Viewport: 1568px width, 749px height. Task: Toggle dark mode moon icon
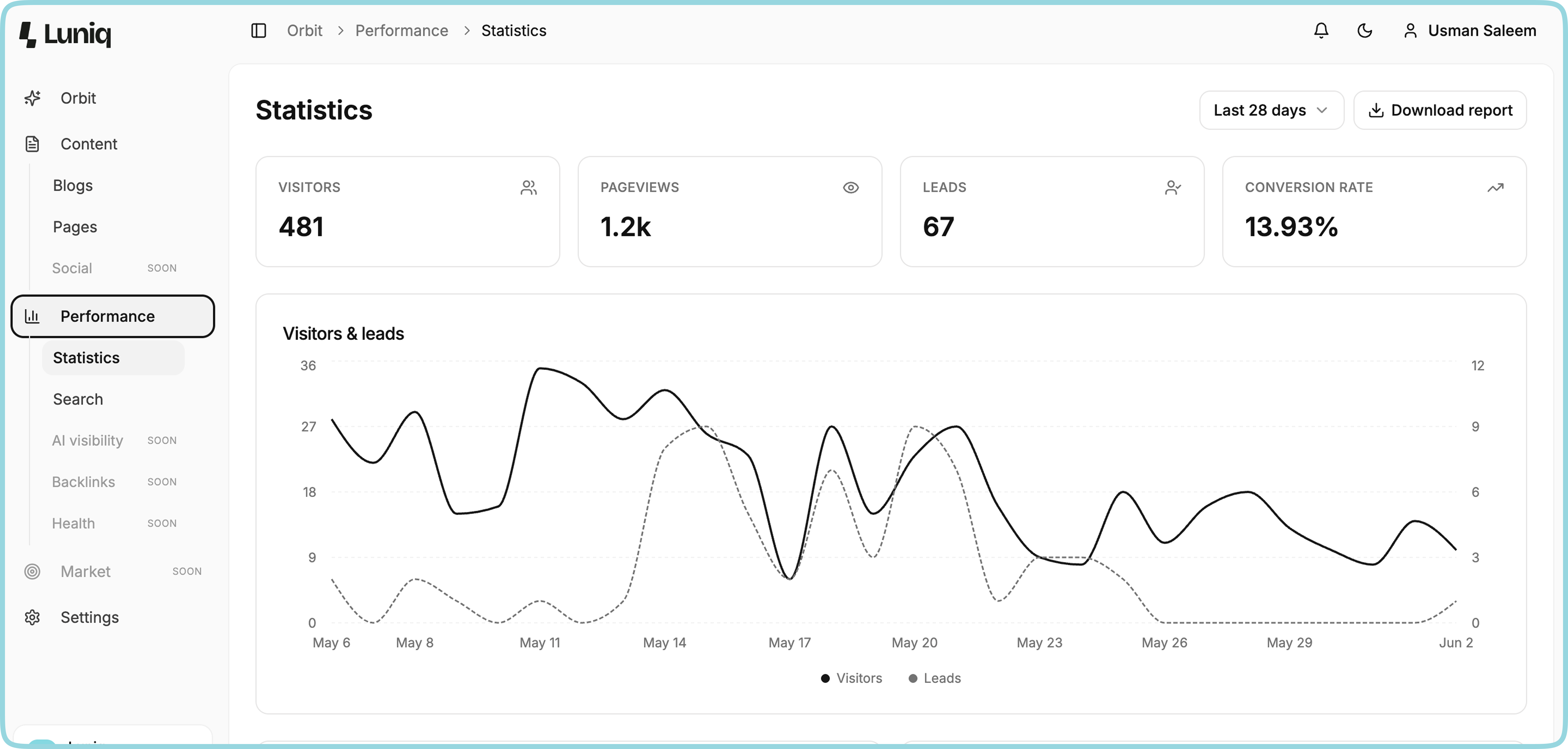tap(1365, 30)
